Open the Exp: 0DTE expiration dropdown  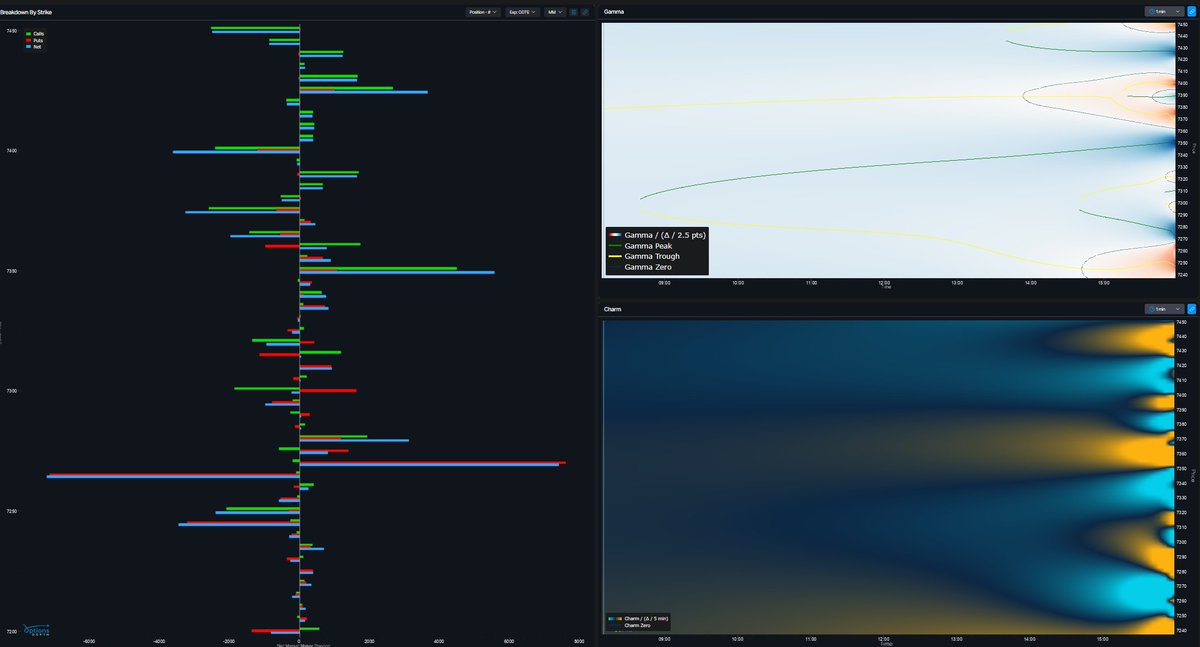[522, 12]
